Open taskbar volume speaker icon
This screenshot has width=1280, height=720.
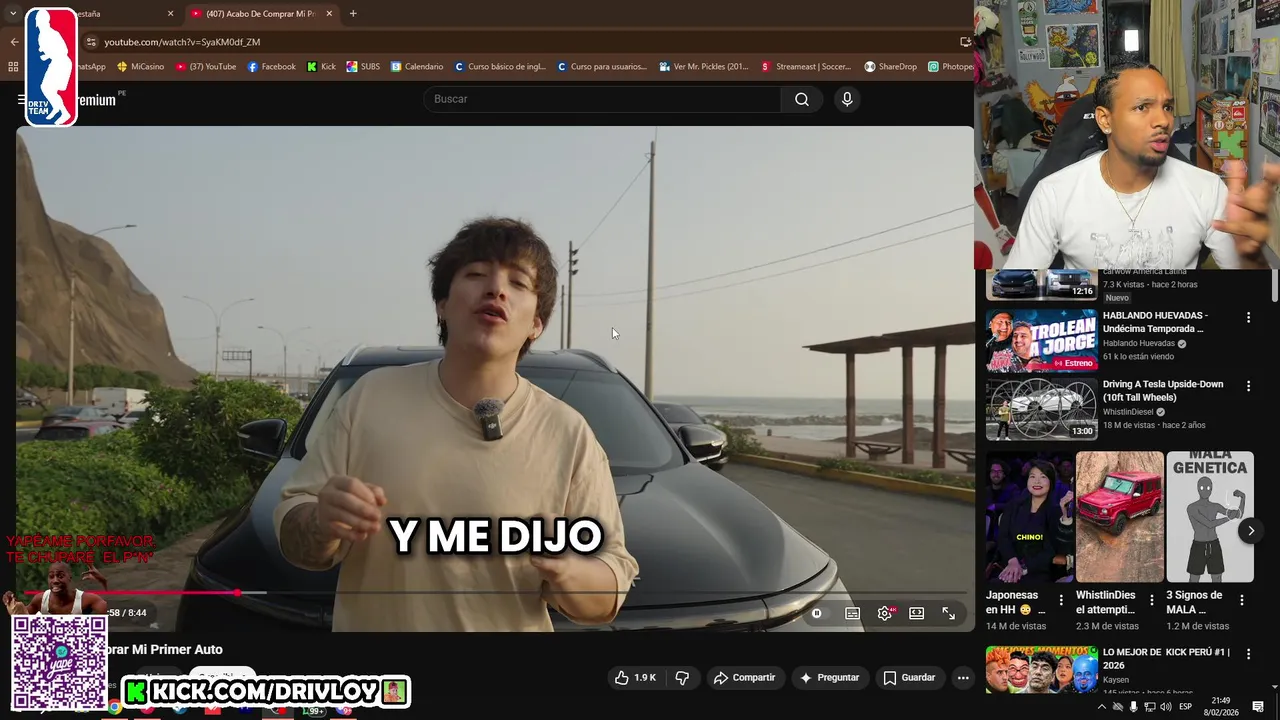point(1165,707)
